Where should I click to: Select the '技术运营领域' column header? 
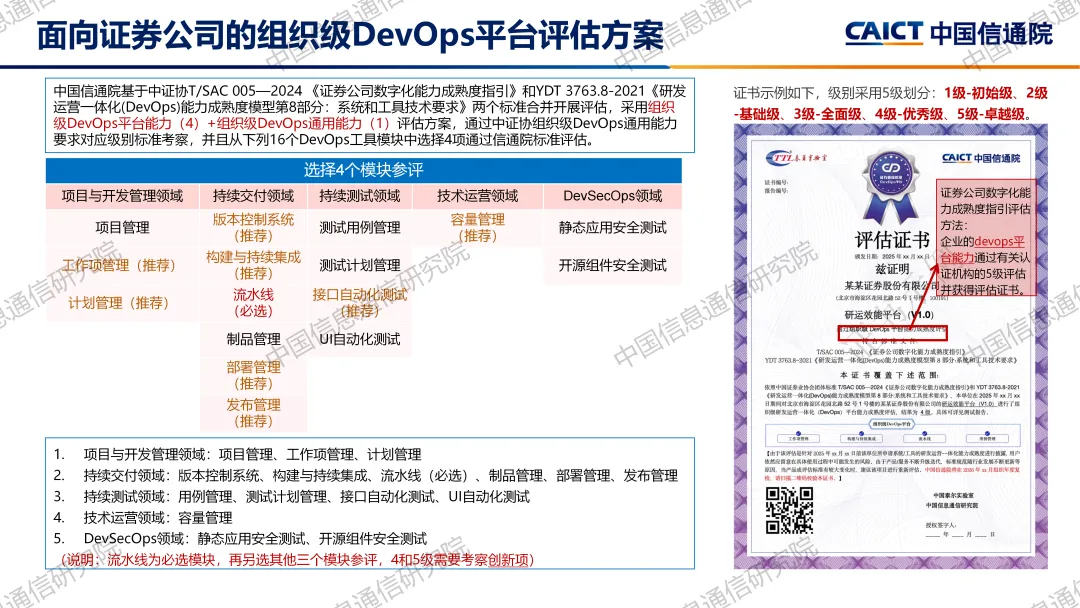pos(477,196)
